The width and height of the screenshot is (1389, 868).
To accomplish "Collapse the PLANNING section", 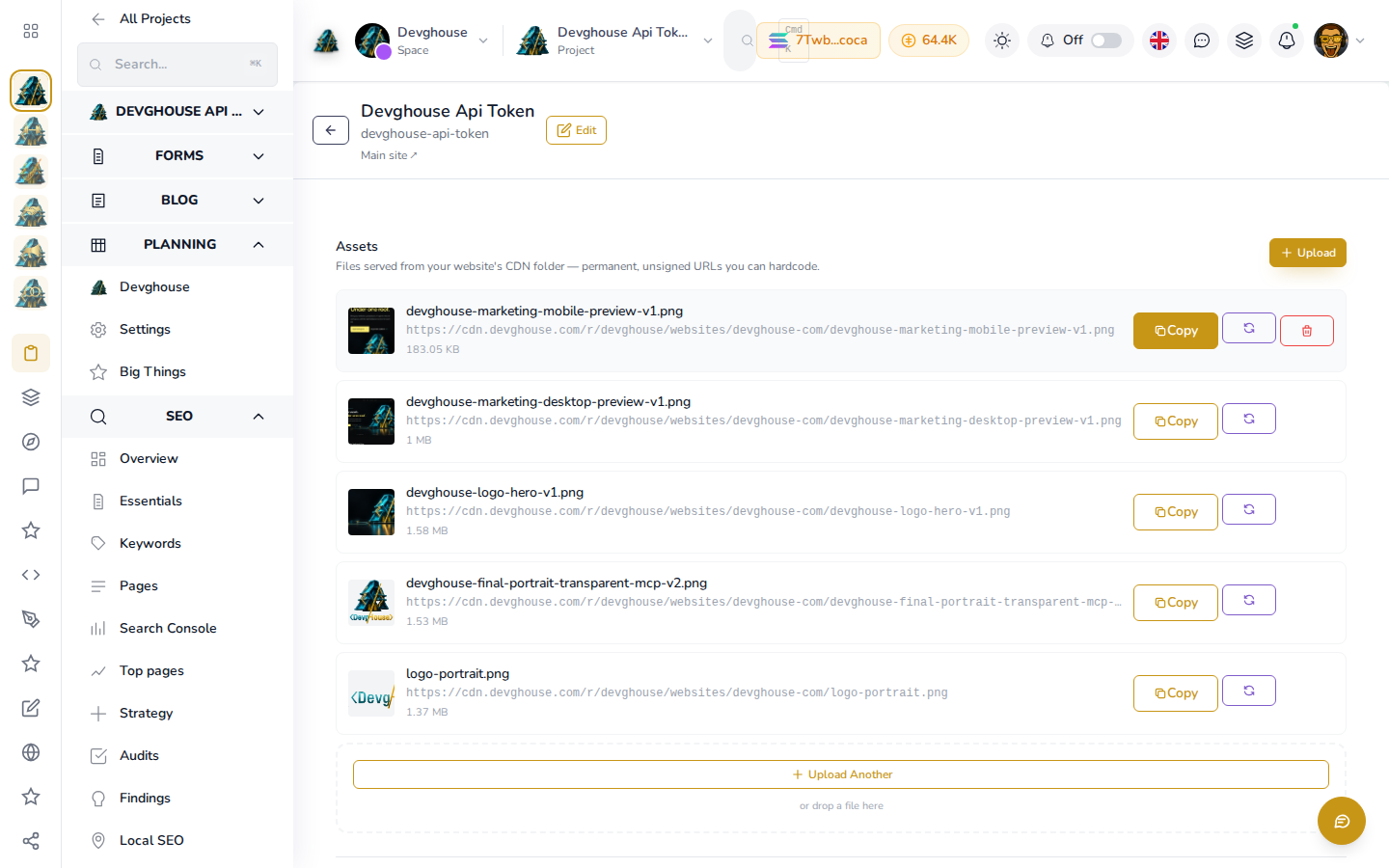I will click(x=177, y=244).
